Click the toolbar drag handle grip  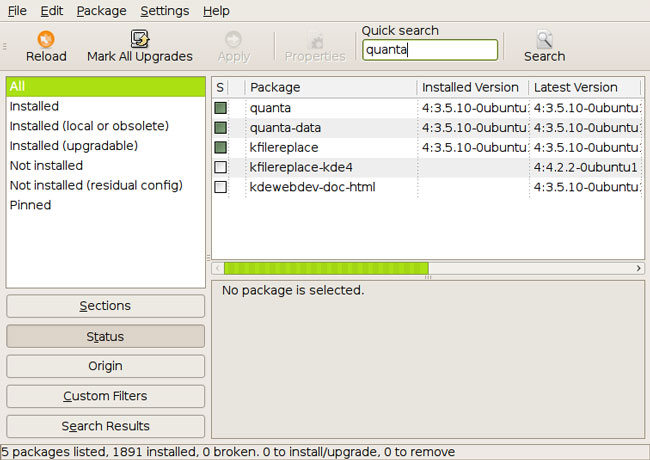coord(5,46)
